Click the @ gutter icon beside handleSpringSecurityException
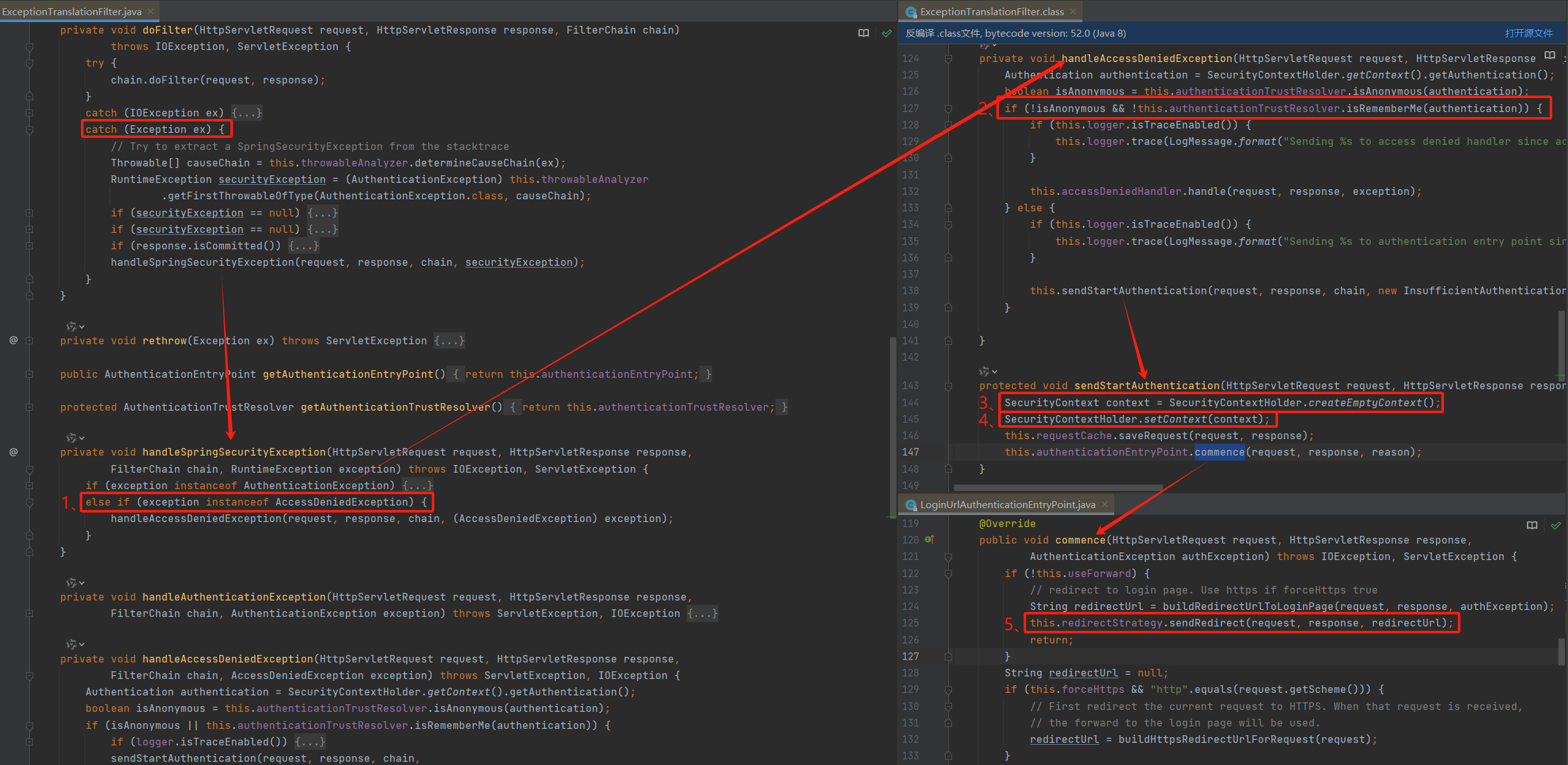 click(13, 452)
